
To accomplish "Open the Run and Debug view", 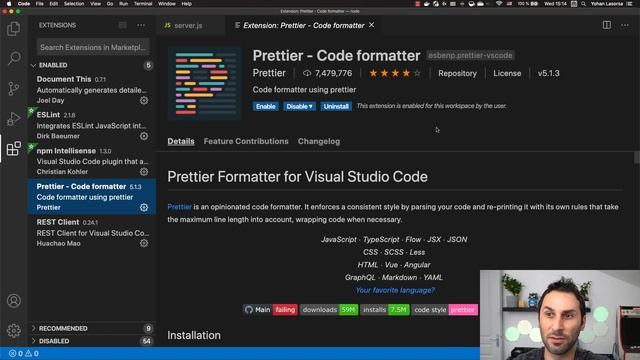I will tap(13, 118).
